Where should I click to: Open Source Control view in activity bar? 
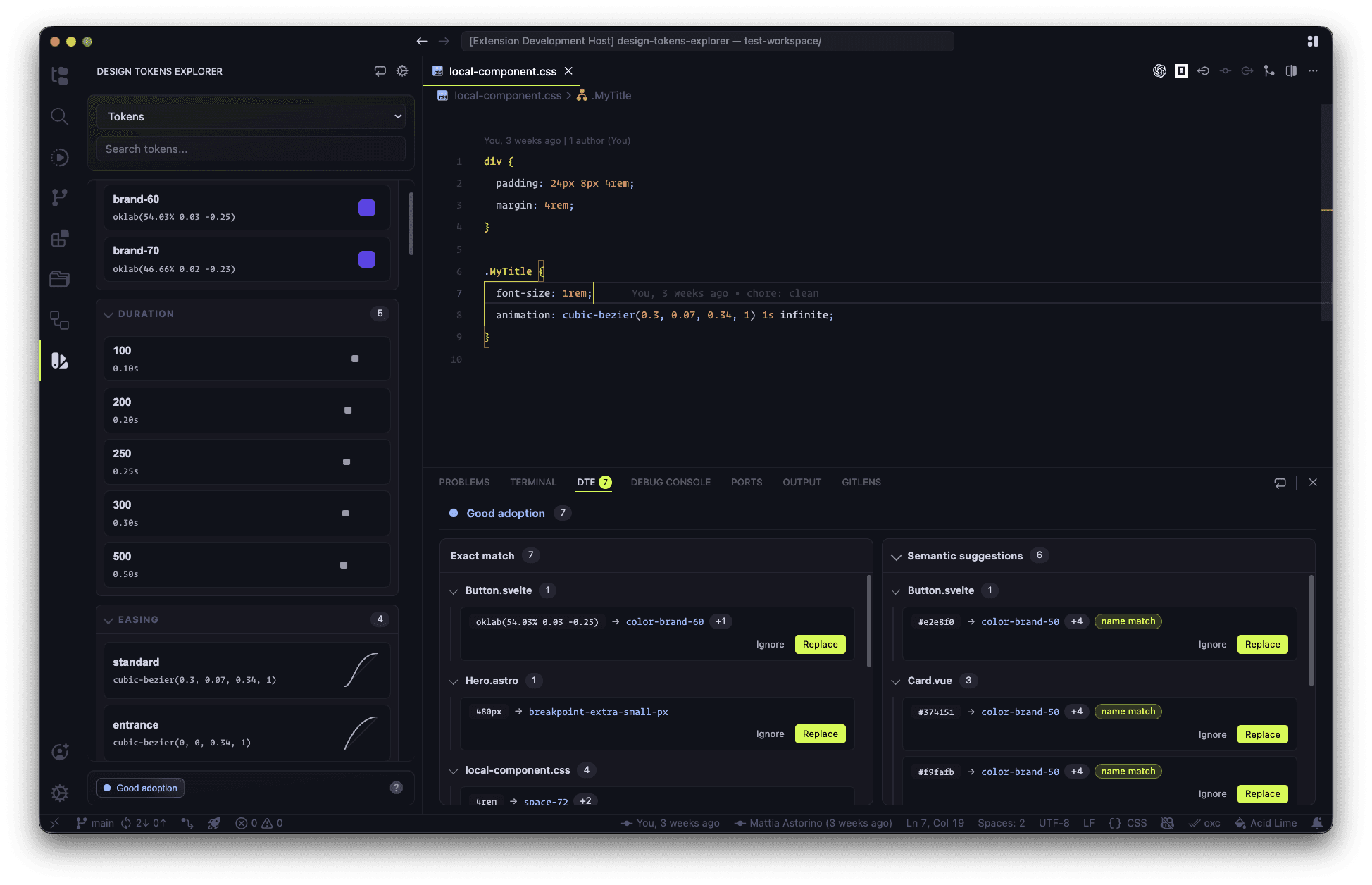[60, 197]
